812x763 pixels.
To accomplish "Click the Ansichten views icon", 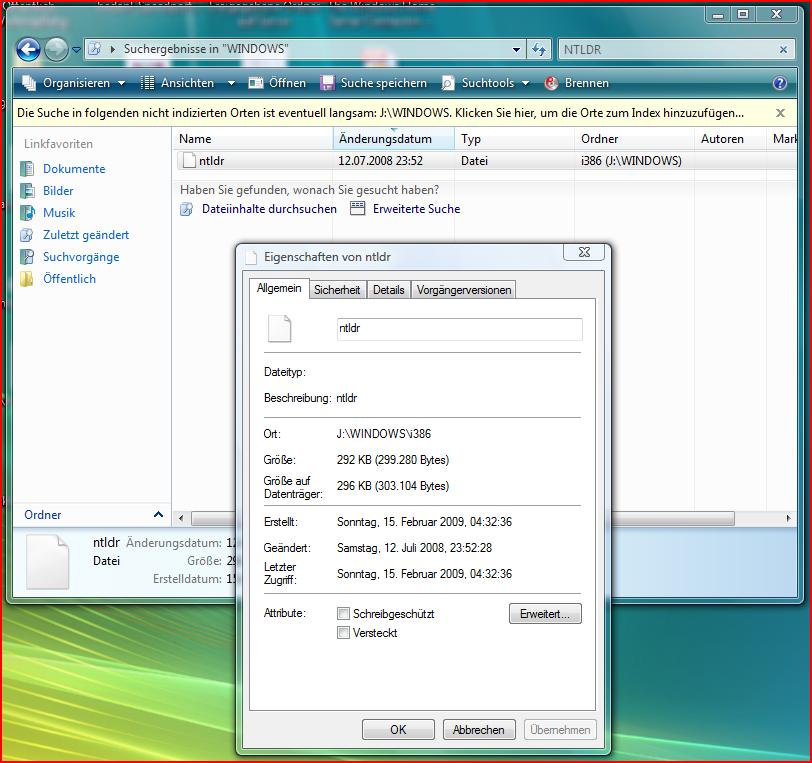I will [x=148, y=83].
